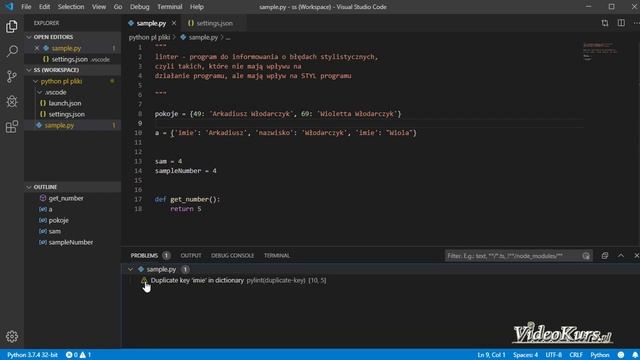Open the File menu

pos(26,7)
